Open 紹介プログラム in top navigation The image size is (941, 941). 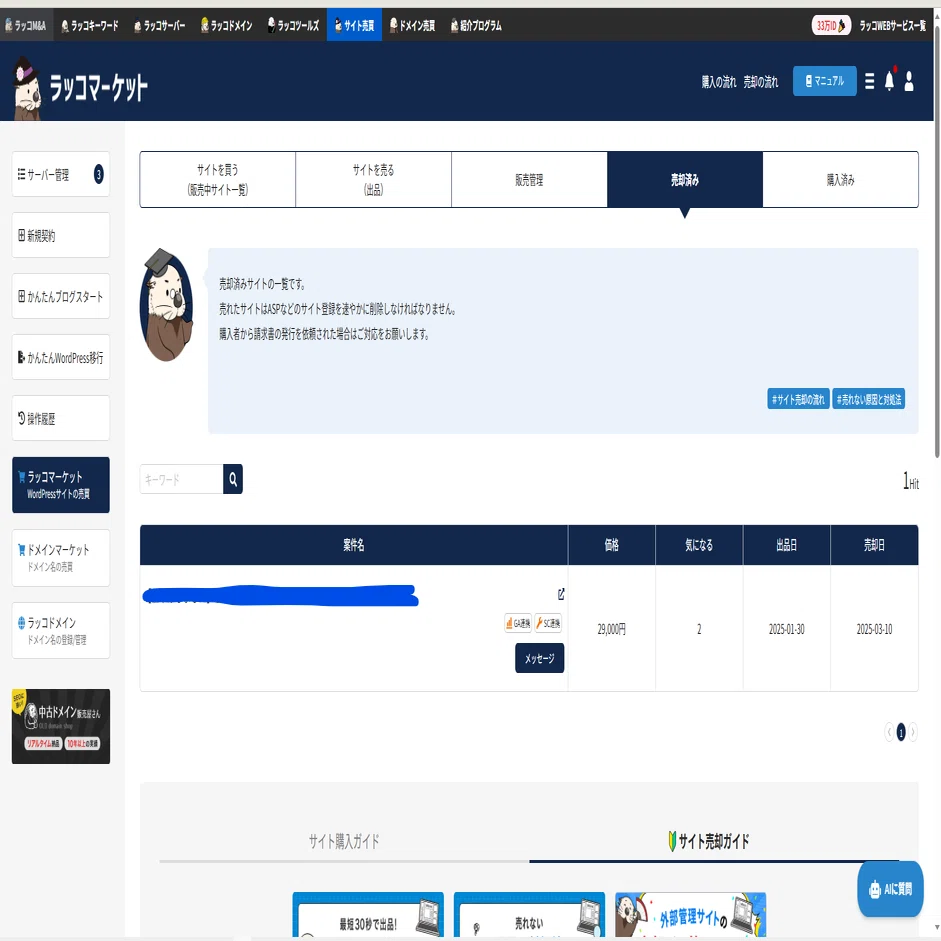pos(476,25)
